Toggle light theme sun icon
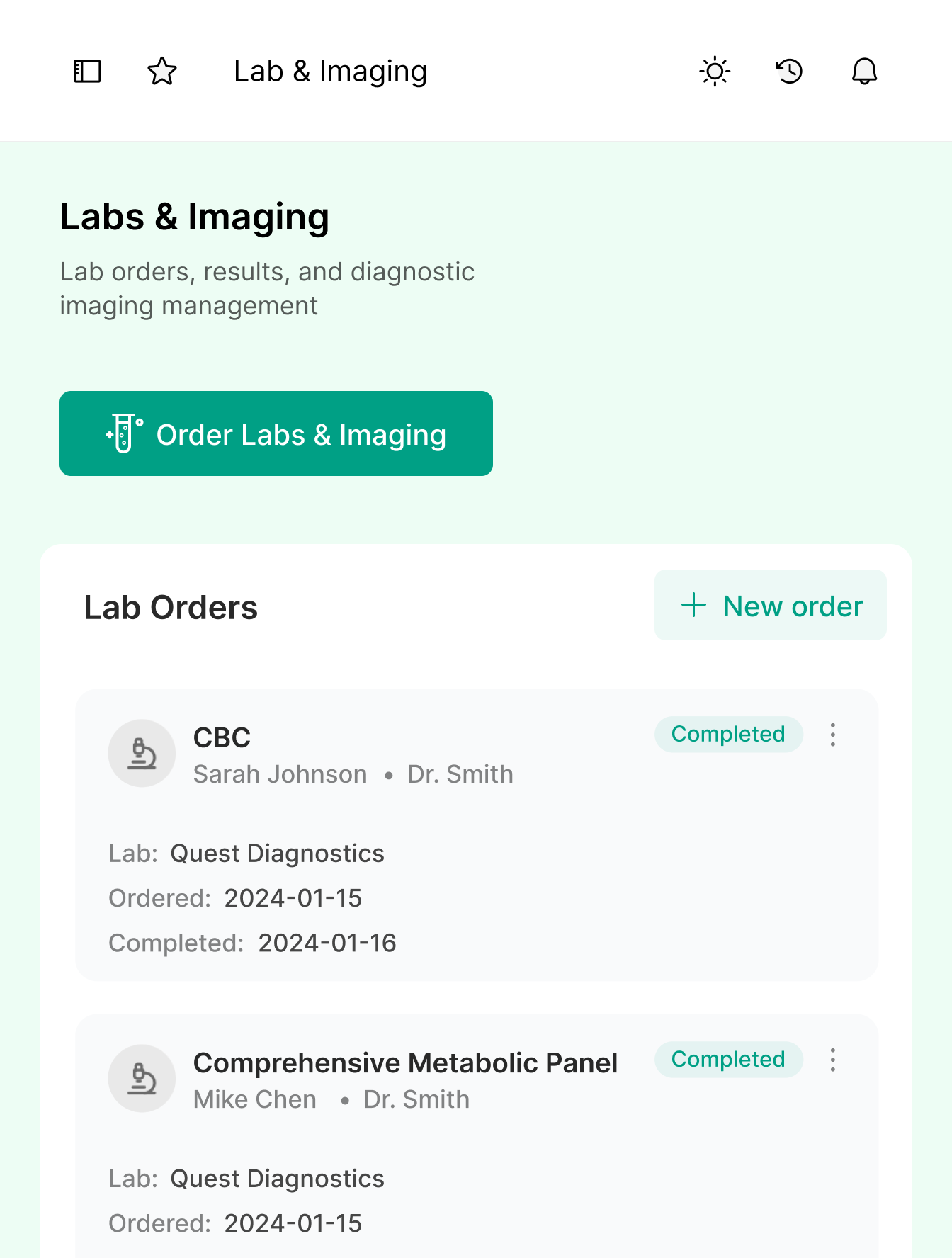 click(715, 71)
